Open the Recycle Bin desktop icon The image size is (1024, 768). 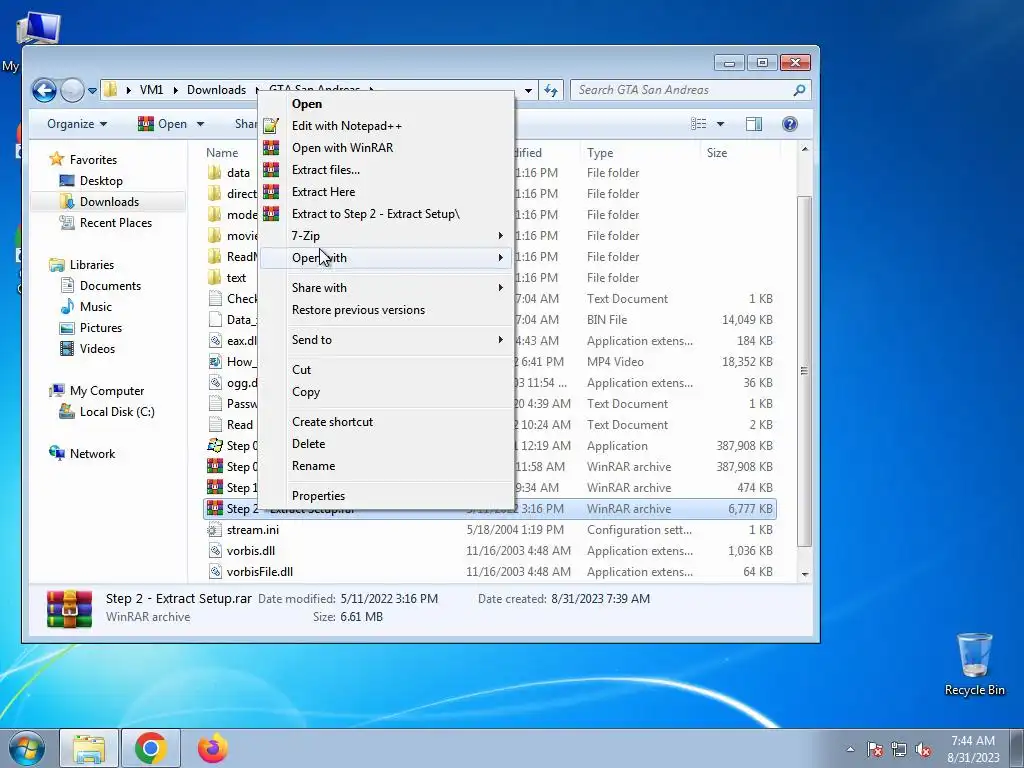tap(974, 664)
